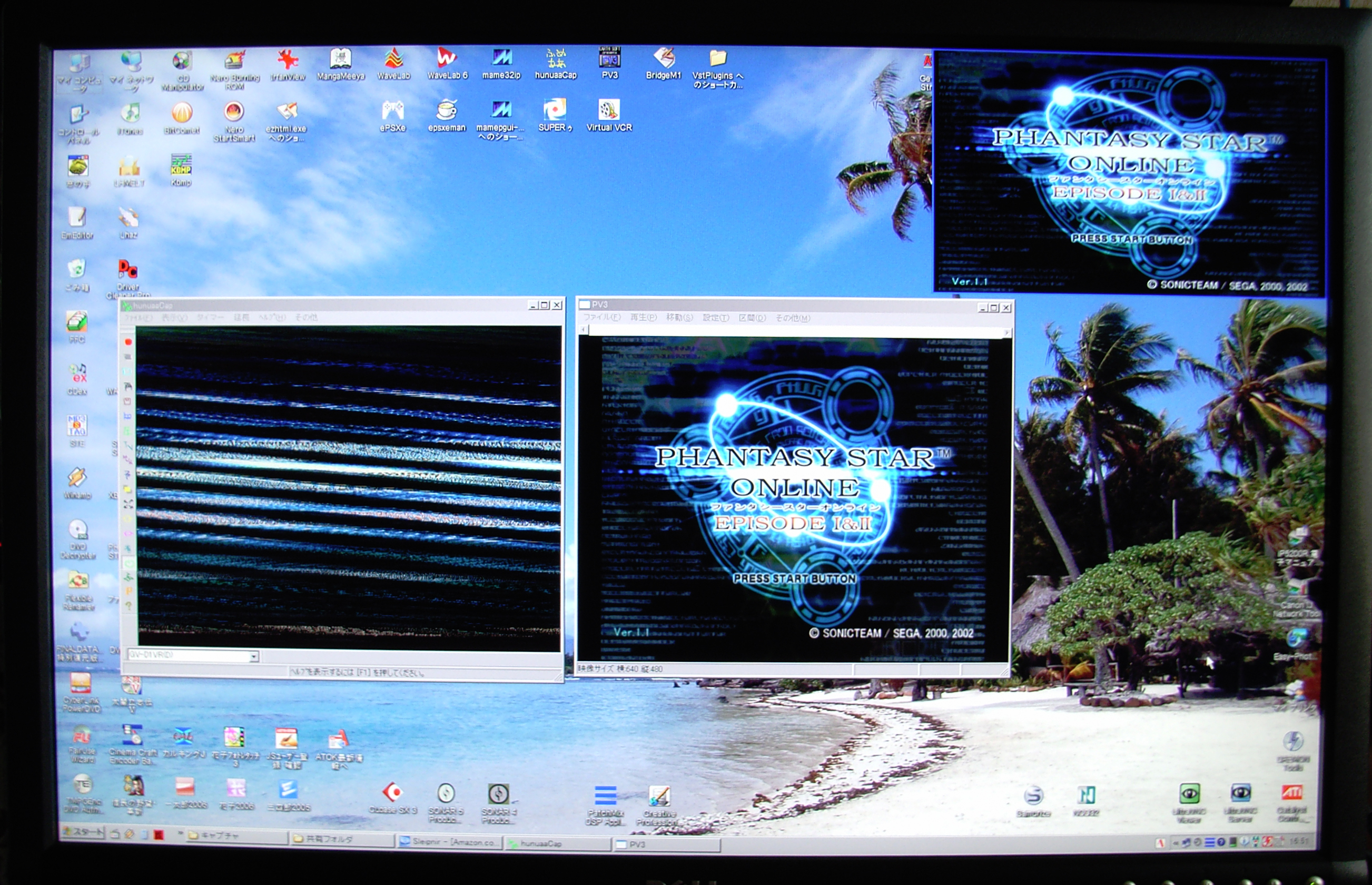Open the mamepgui shortcut icon
This screenshot has height=885, width=1372.
[x=500, y=121]
